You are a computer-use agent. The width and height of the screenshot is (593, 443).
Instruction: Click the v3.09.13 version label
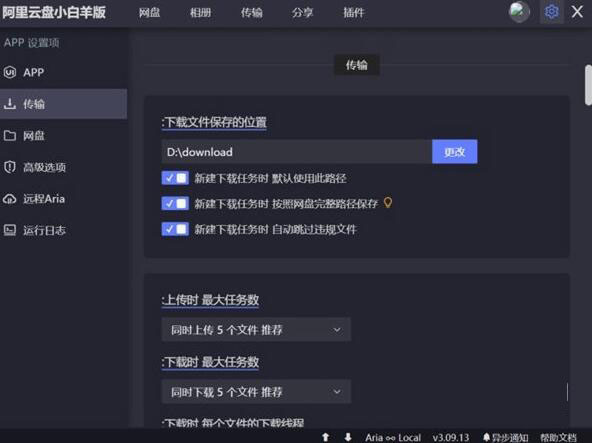(x=451, y=437)
